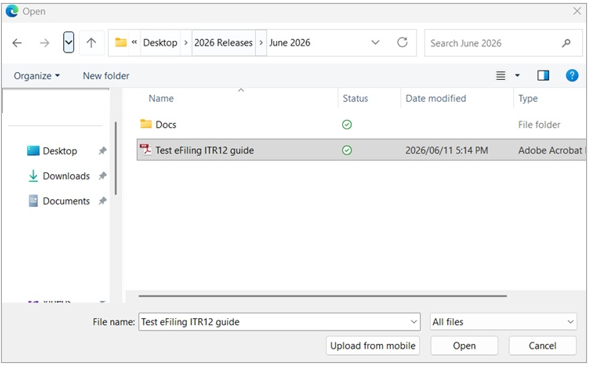Open Help with question mark icon
Image resolution: width=596 pixels, height=367 pixels.
572,76
